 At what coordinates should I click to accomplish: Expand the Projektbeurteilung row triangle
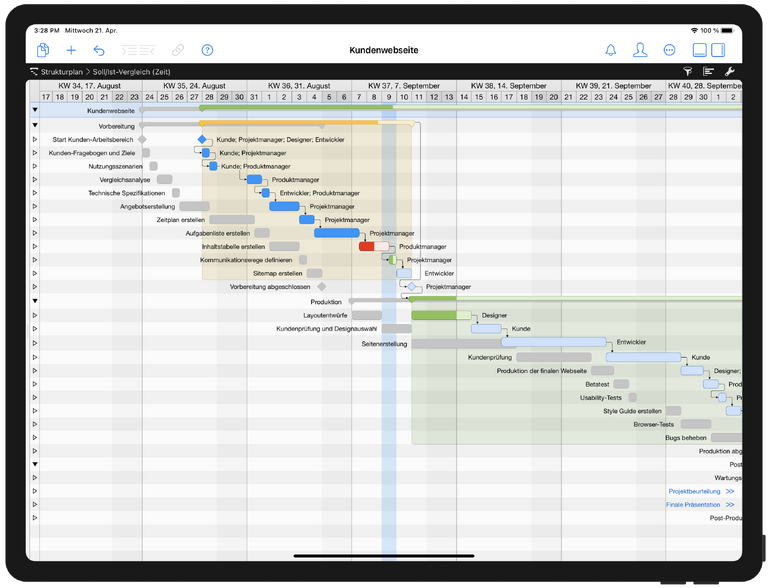(35, 491)
